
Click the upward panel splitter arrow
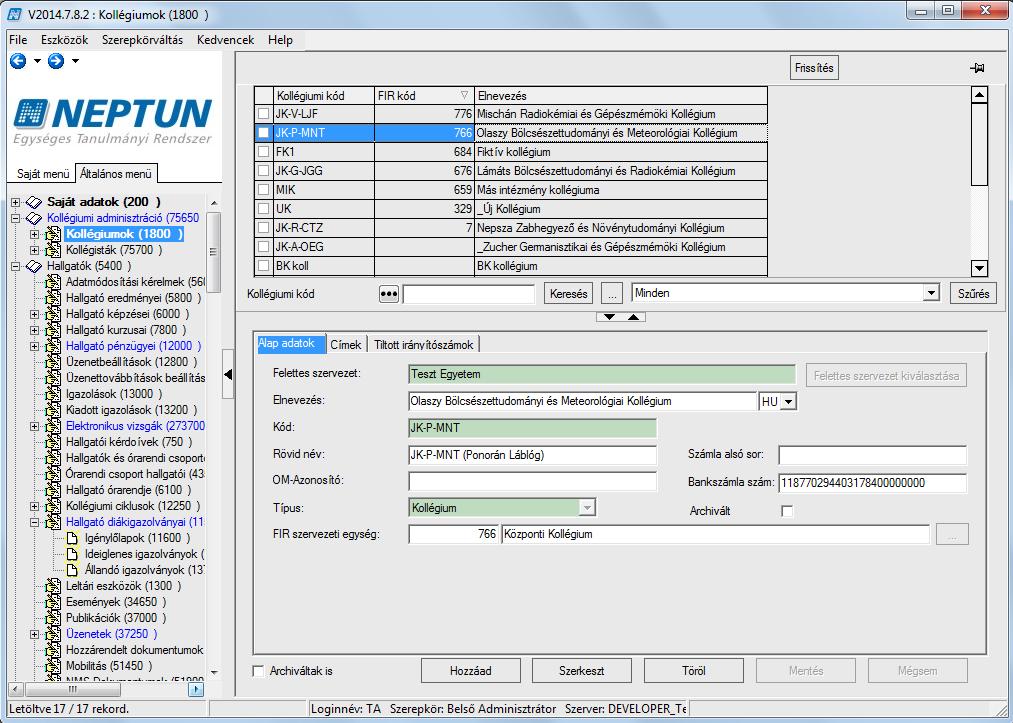tap(634, 317)
